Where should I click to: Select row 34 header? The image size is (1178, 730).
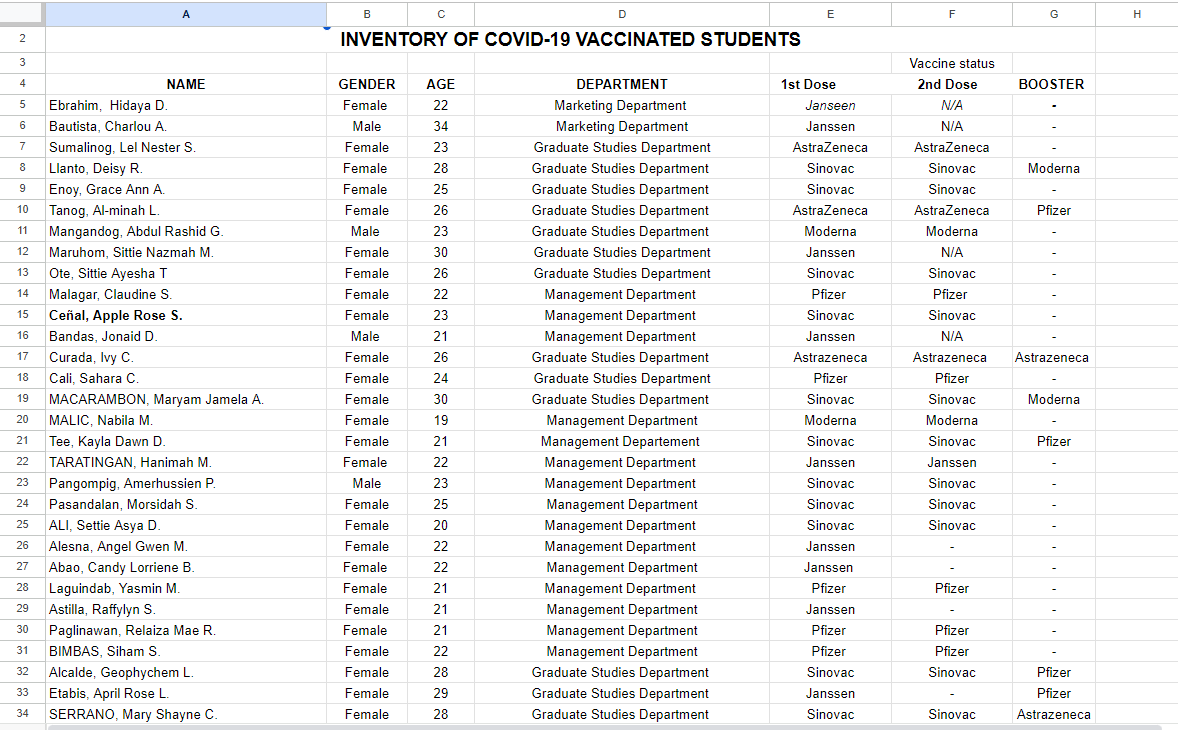pyautogui.click(x=22, y=714)
